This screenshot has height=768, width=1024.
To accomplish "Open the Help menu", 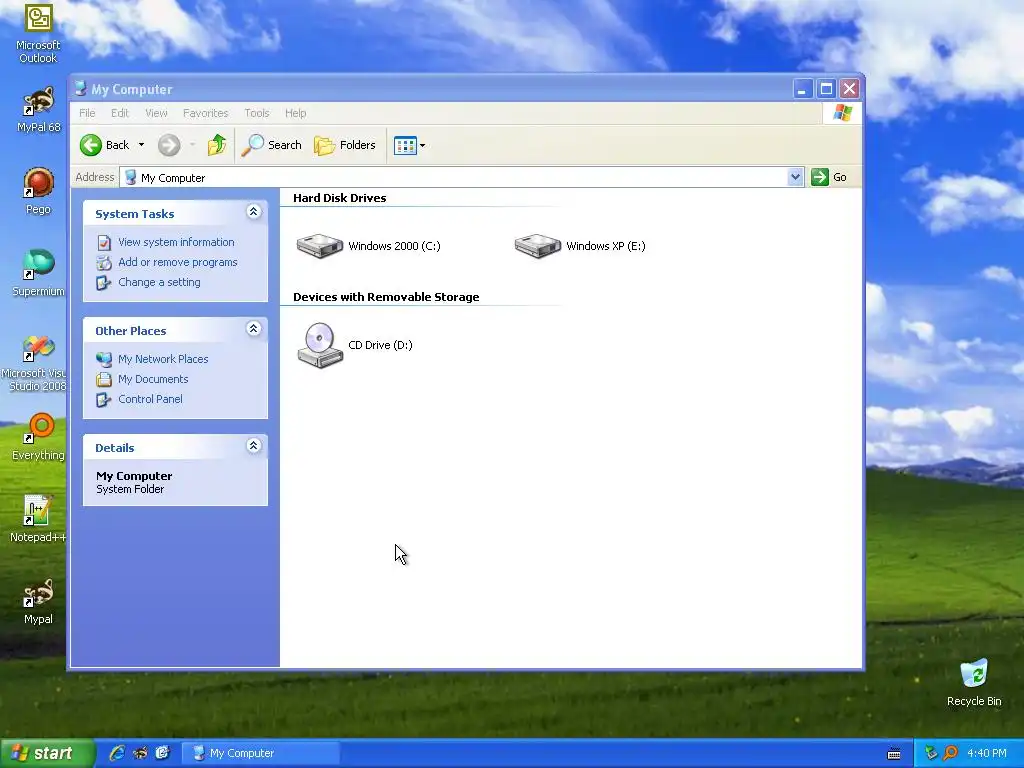I will pos(295,113).
